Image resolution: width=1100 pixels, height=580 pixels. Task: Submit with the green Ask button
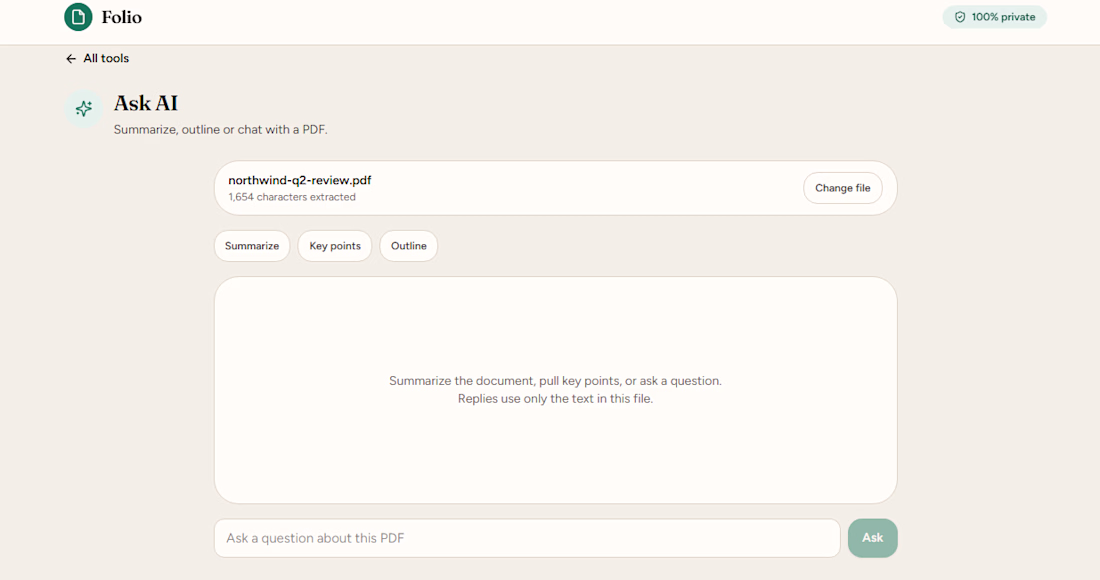click(x=872, y=538)
